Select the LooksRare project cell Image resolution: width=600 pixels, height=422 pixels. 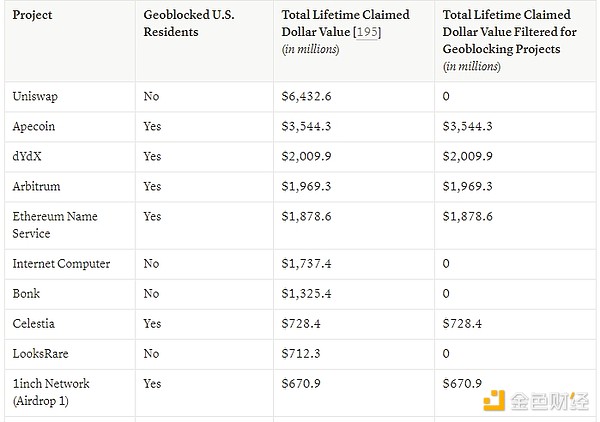click(x=40, y=353)
